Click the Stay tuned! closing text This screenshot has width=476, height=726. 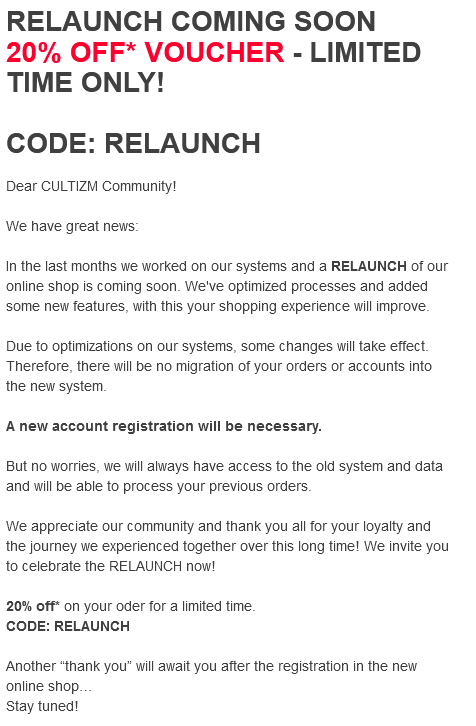[x=42, y=707]
